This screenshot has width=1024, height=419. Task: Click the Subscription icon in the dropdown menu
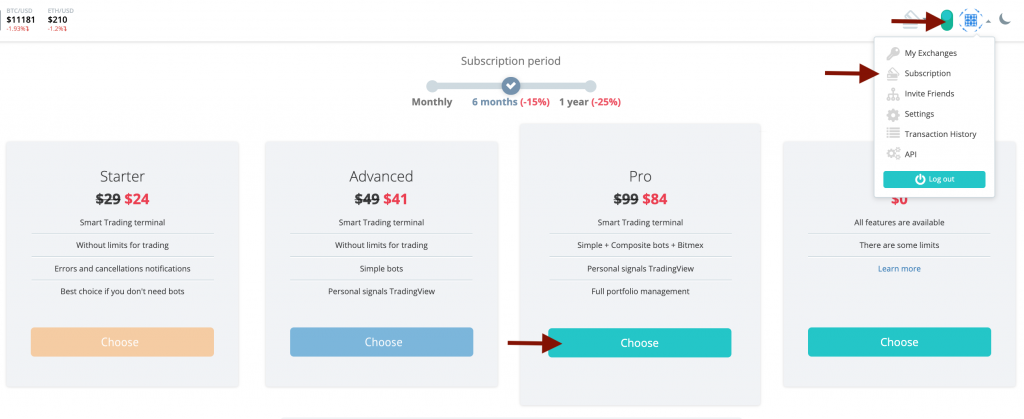coord(893,73)
